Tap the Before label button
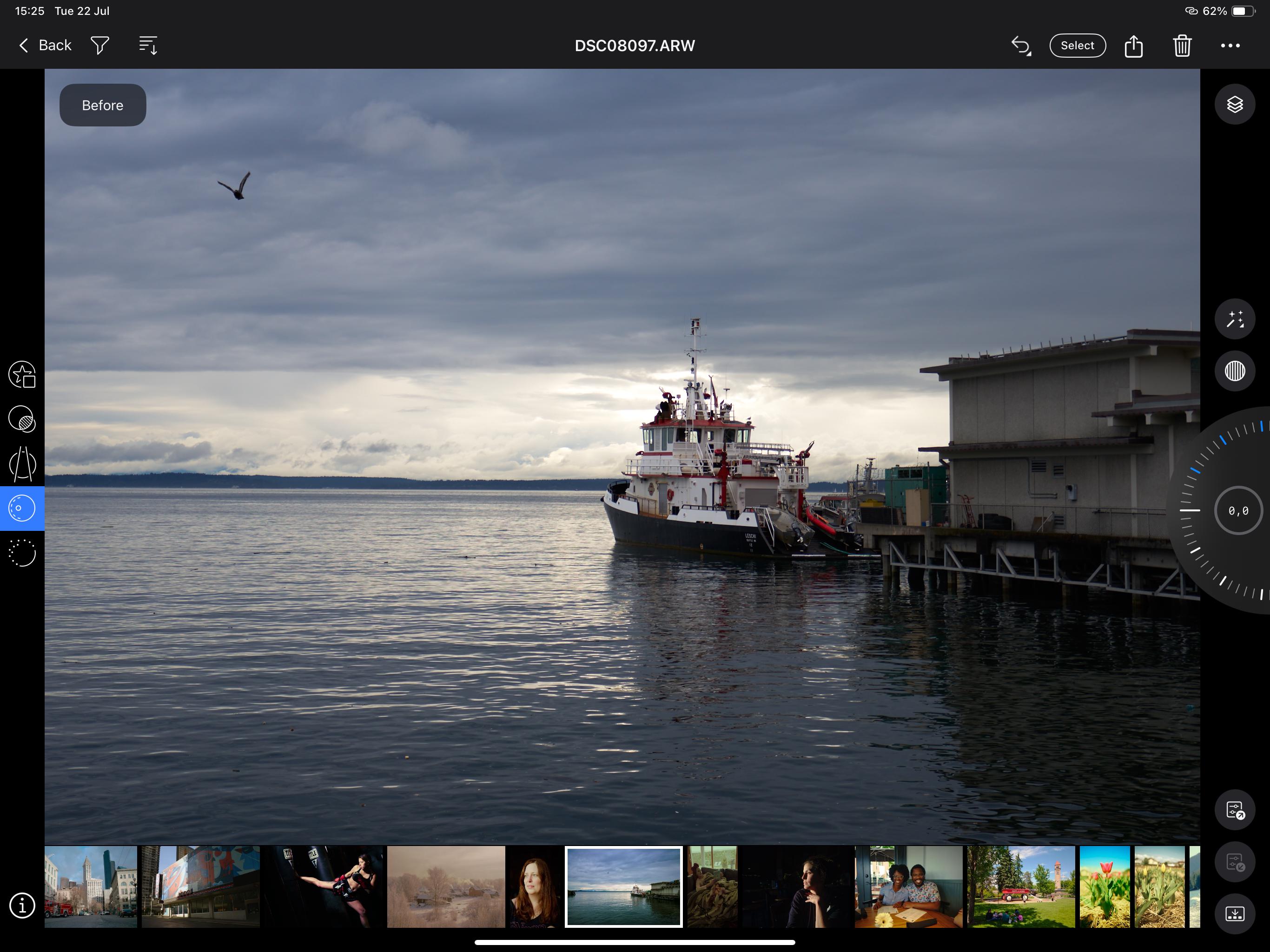 coord(103,105)
